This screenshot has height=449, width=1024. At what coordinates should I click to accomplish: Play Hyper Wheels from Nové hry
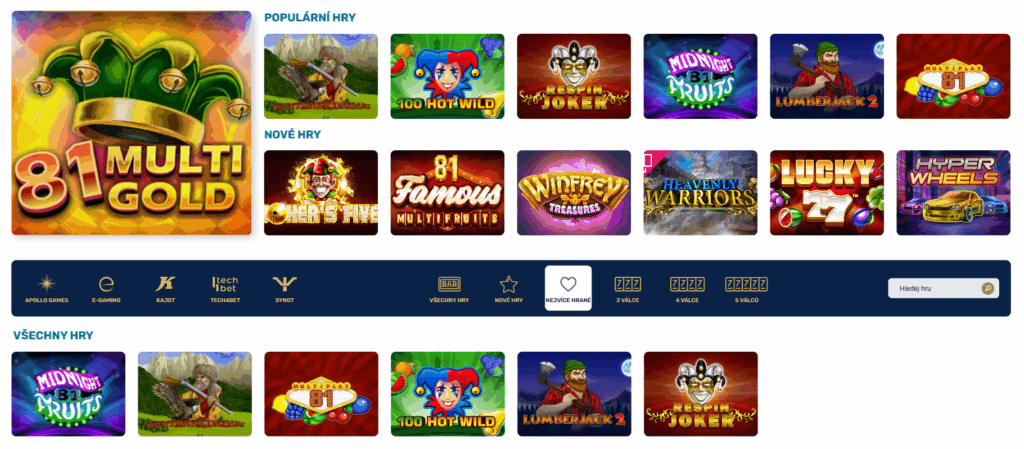point(953,193)
